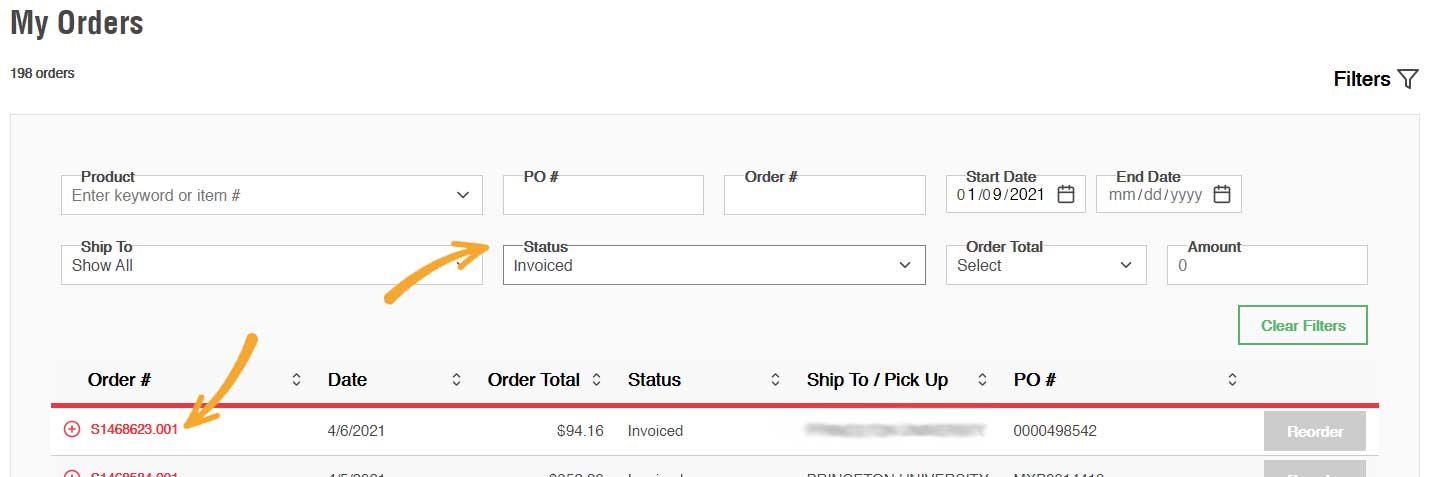The width and height of the screenshot is (1432, 477).
Task: Open the Ship To dropdown
Action: pyautogui.click(x=271, y=266)
